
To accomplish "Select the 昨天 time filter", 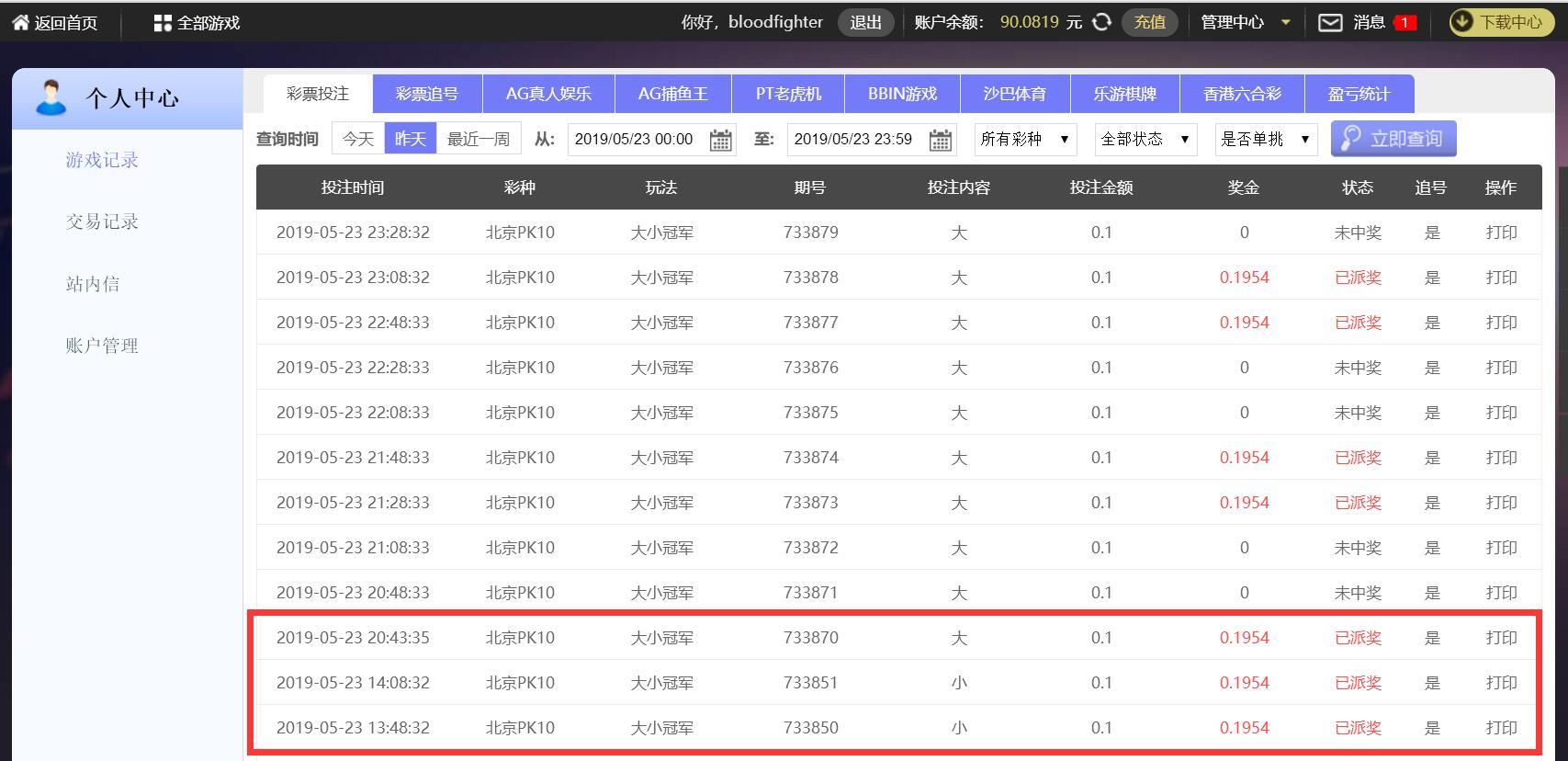I will point(411,139).
